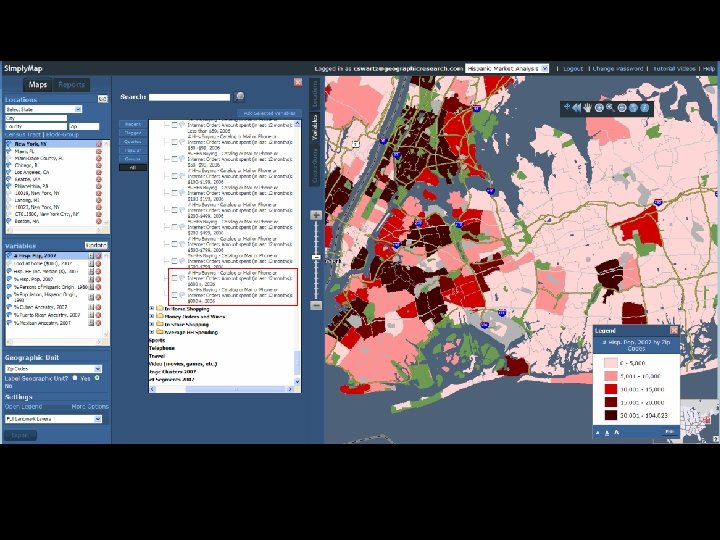
Task: Delete the % Mexican Ancestry, 2007 variable
Action: [98, 323]
